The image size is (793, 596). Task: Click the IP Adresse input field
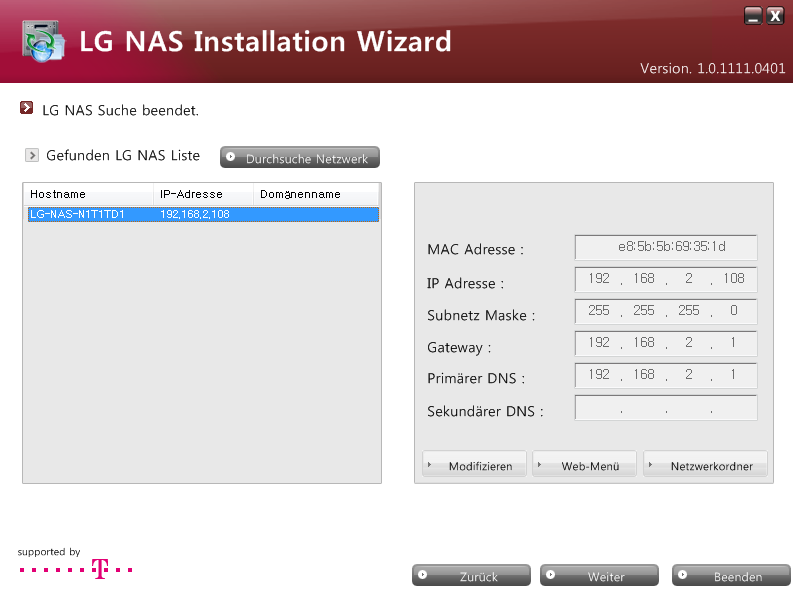pyautogui.click(x=665, y=280)
